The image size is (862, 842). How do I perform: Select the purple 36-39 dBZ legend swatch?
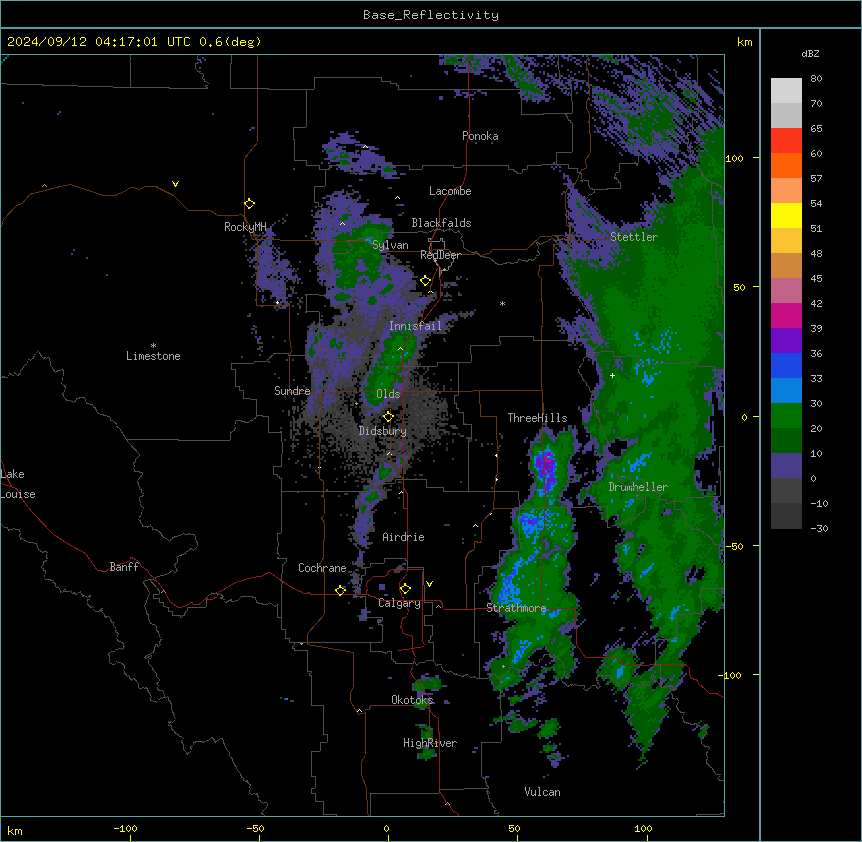click(786, 341)
